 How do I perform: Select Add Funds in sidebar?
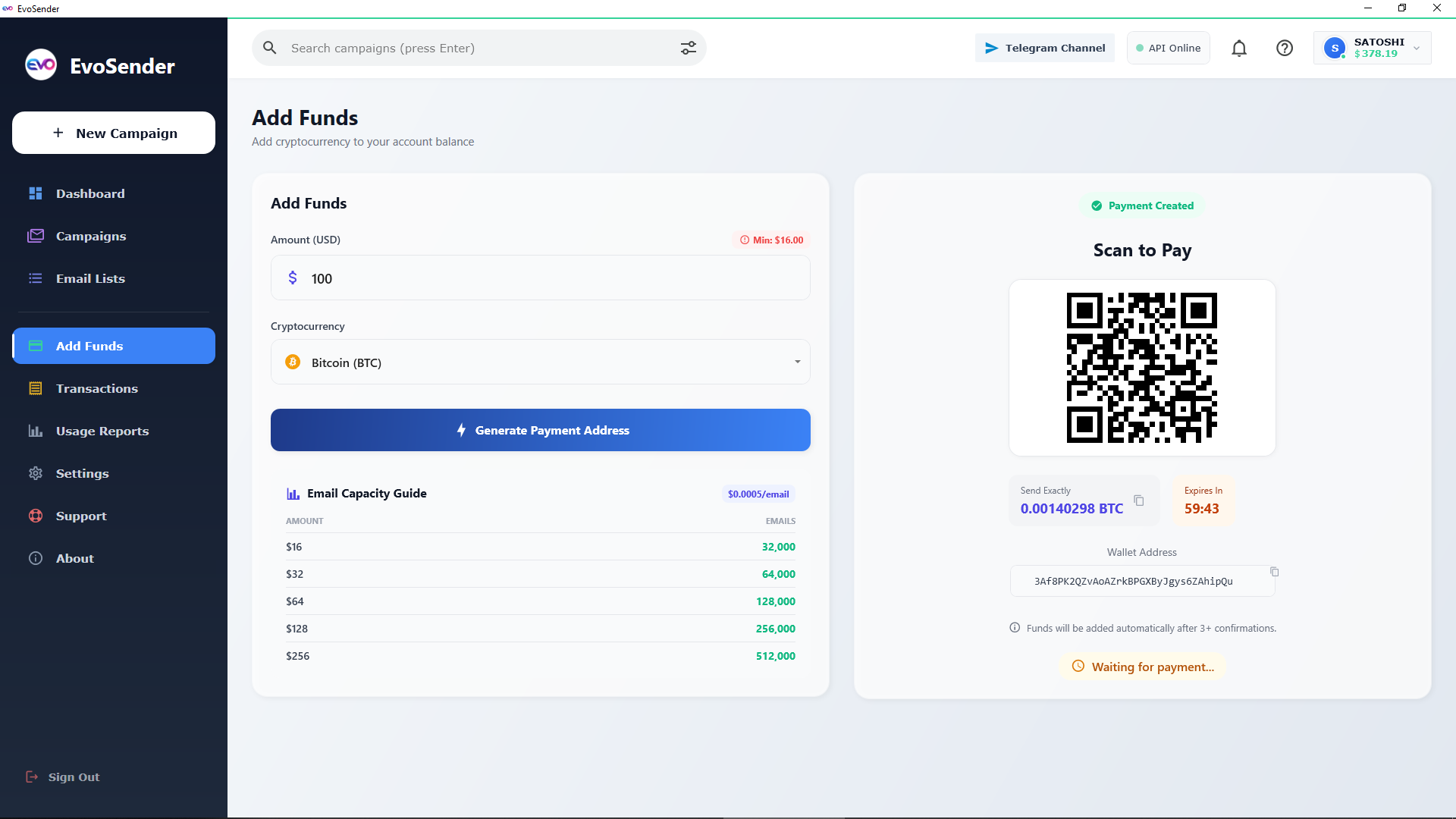114,346
